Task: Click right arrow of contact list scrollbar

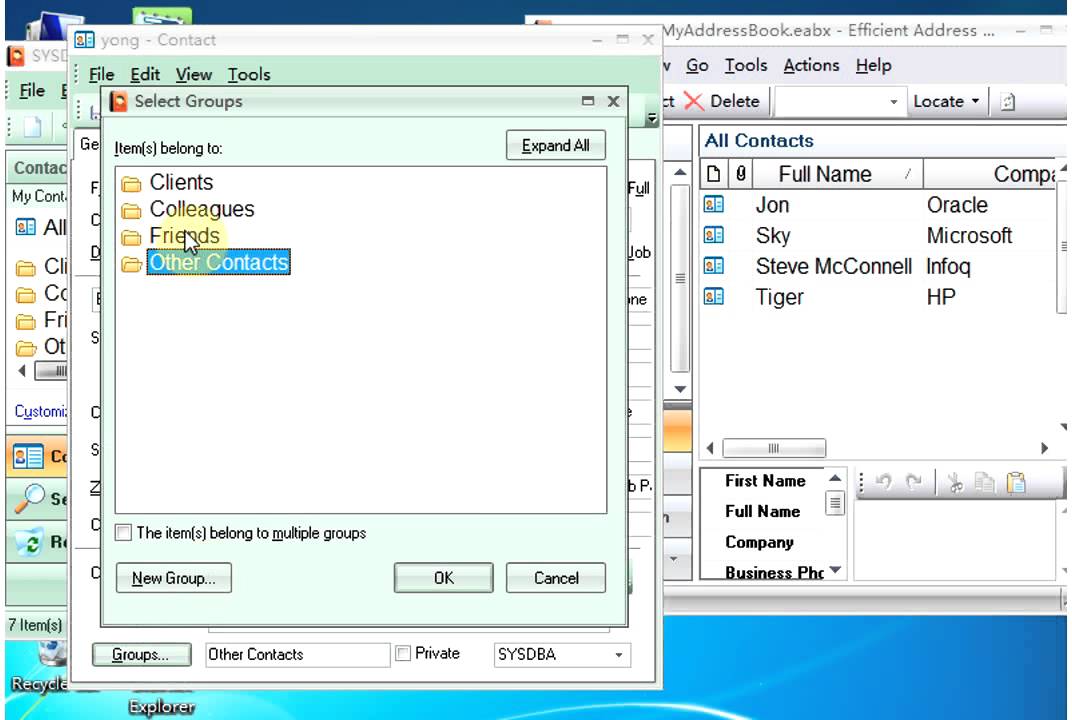Action: [1045, 449]
